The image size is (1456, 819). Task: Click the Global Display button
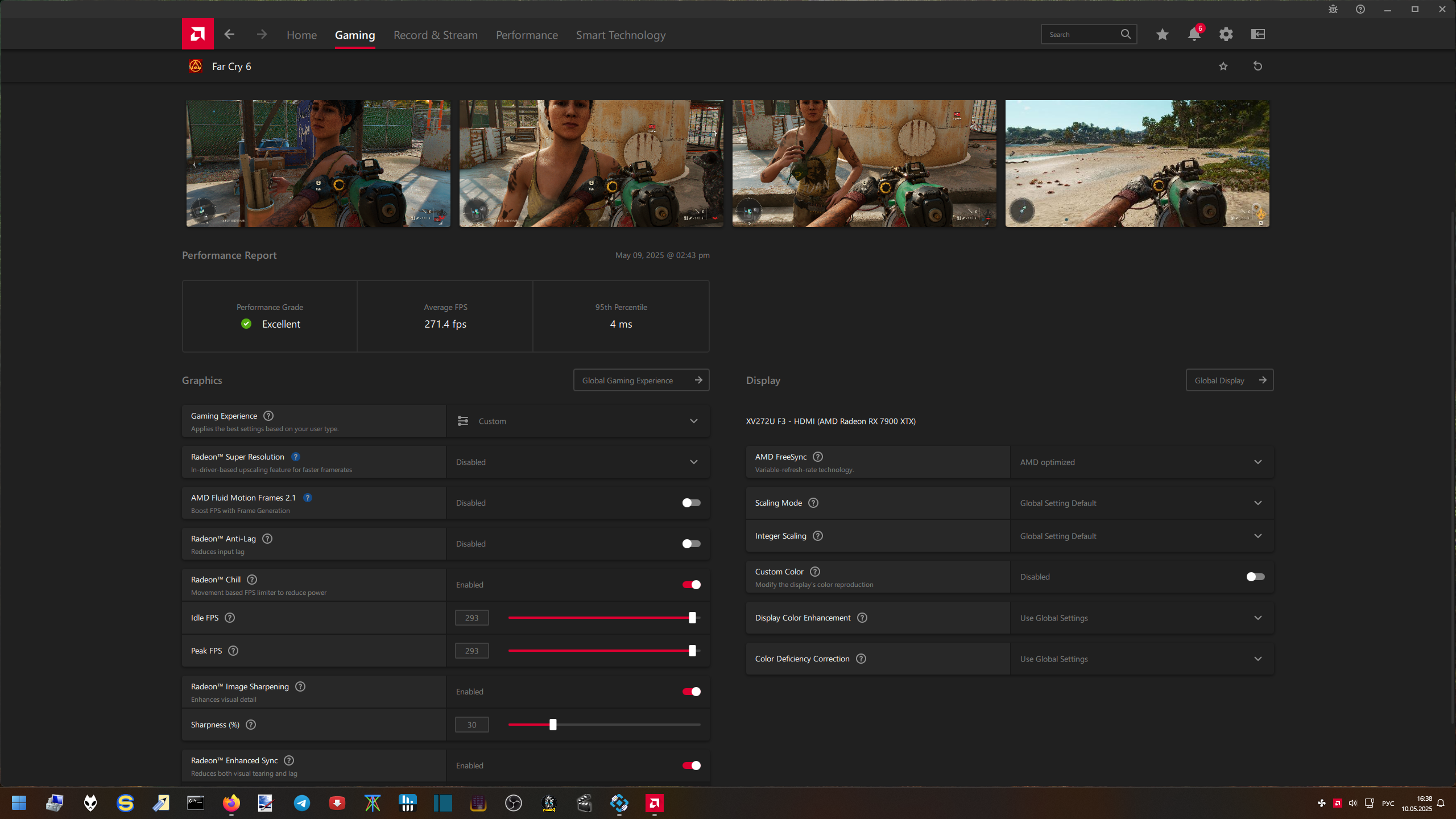1229,380
